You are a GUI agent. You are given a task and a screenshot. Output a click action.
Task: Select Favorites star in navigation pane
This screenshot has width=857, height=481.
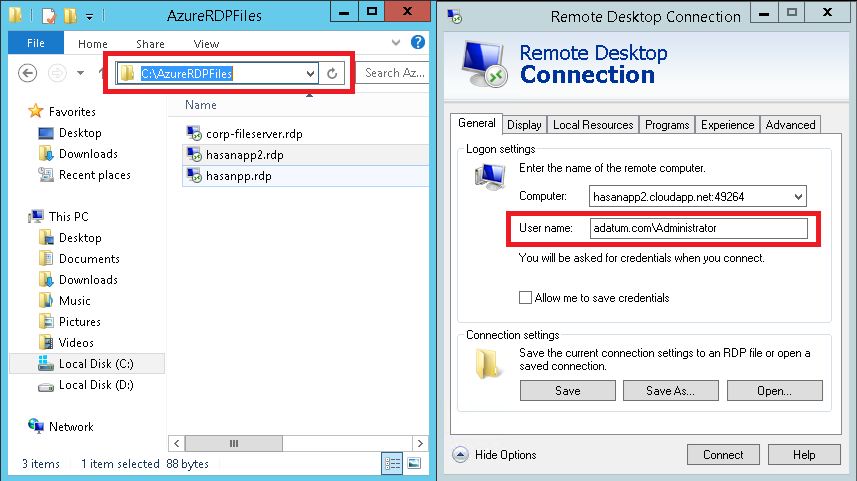(x=36, y=111)
